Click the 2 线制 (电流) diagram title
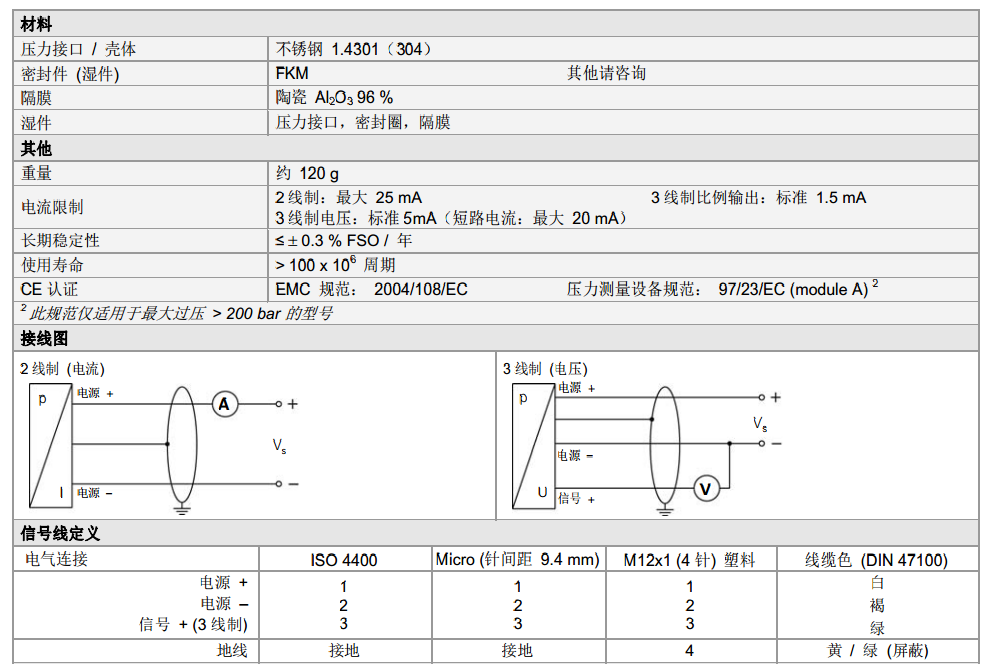 [62, 369]
